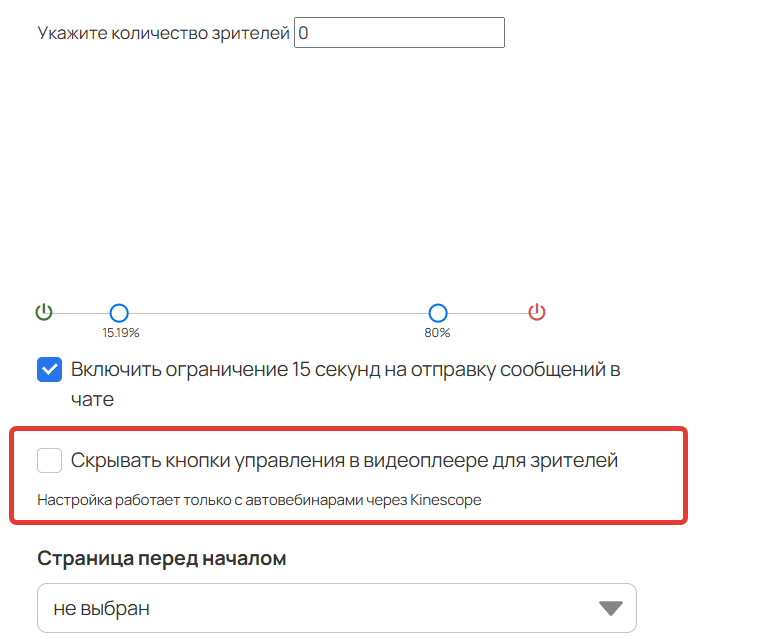Select the slider handle at 15.19%
The image size is (770, 639).
pos(119,313)
